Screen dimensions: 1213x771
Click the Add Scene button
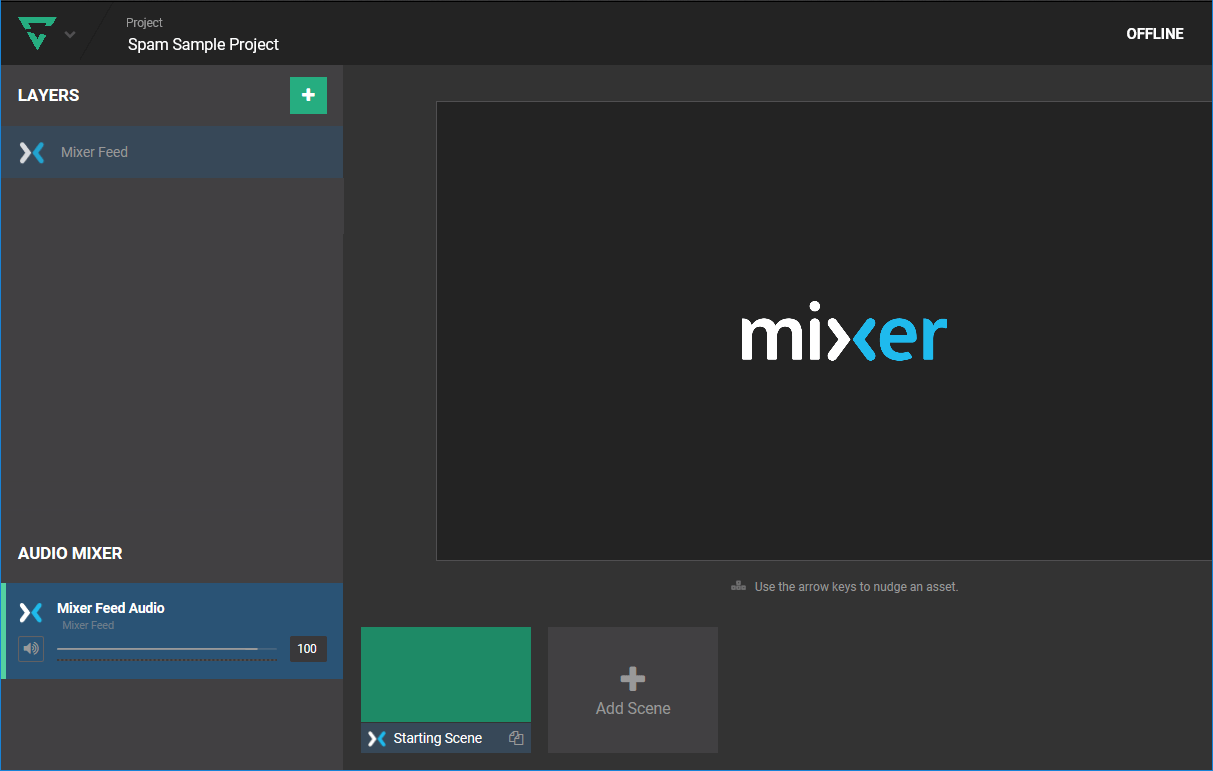click(x=632, y=690)
